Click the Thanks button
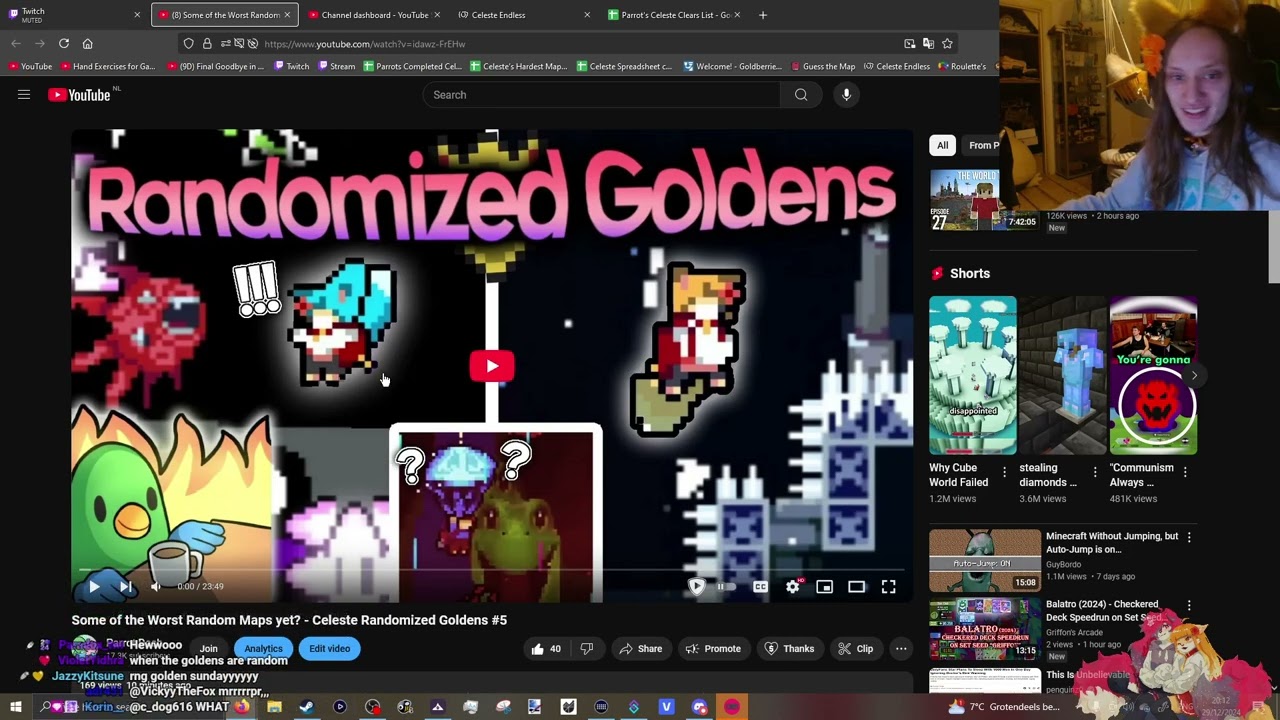 (x=789, y=649)
